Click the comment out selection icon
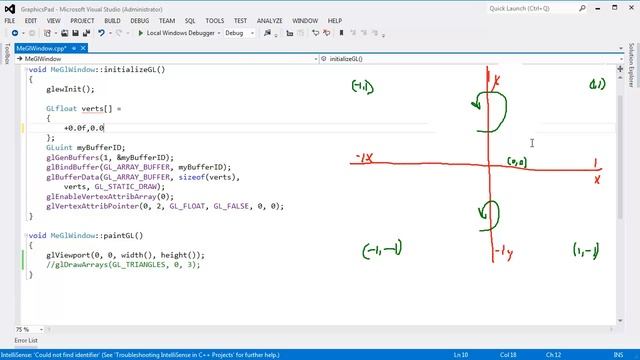Image resolution: width=640 pixels, height=360 pixels. click(x=316, y=33)
